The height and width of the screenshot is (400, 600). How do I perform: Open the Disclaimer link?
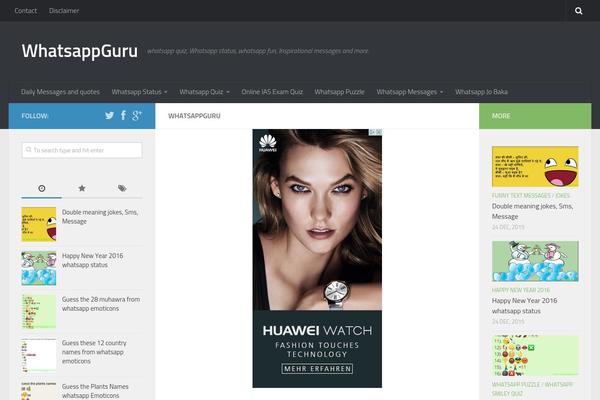[64, 11]
